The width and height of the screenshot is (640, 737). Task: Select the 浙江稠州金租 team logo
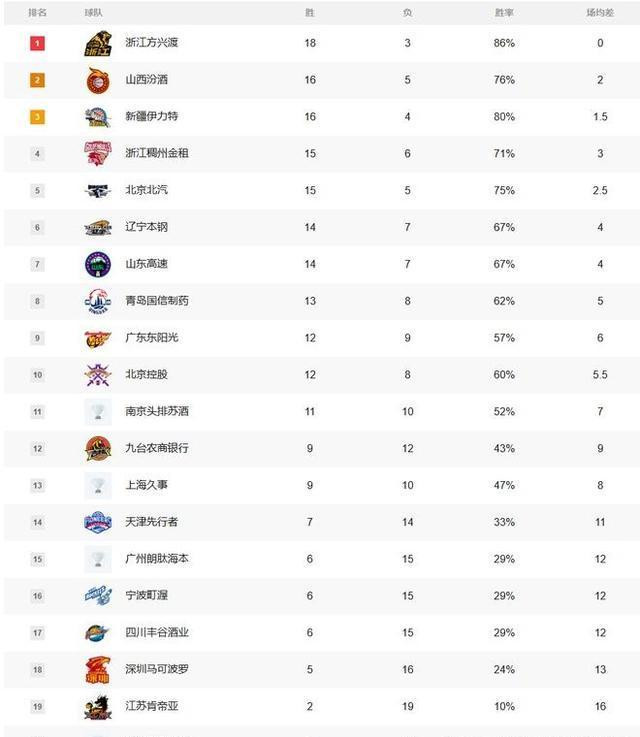[98, 153]
